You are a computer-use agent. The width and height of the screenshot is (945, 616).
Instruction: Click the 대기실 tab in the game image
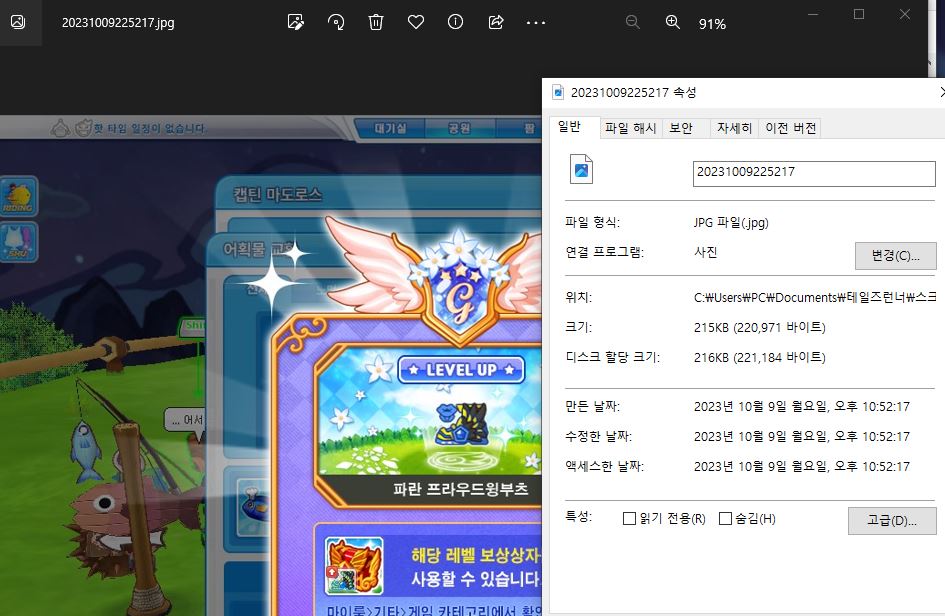point(390,128)
